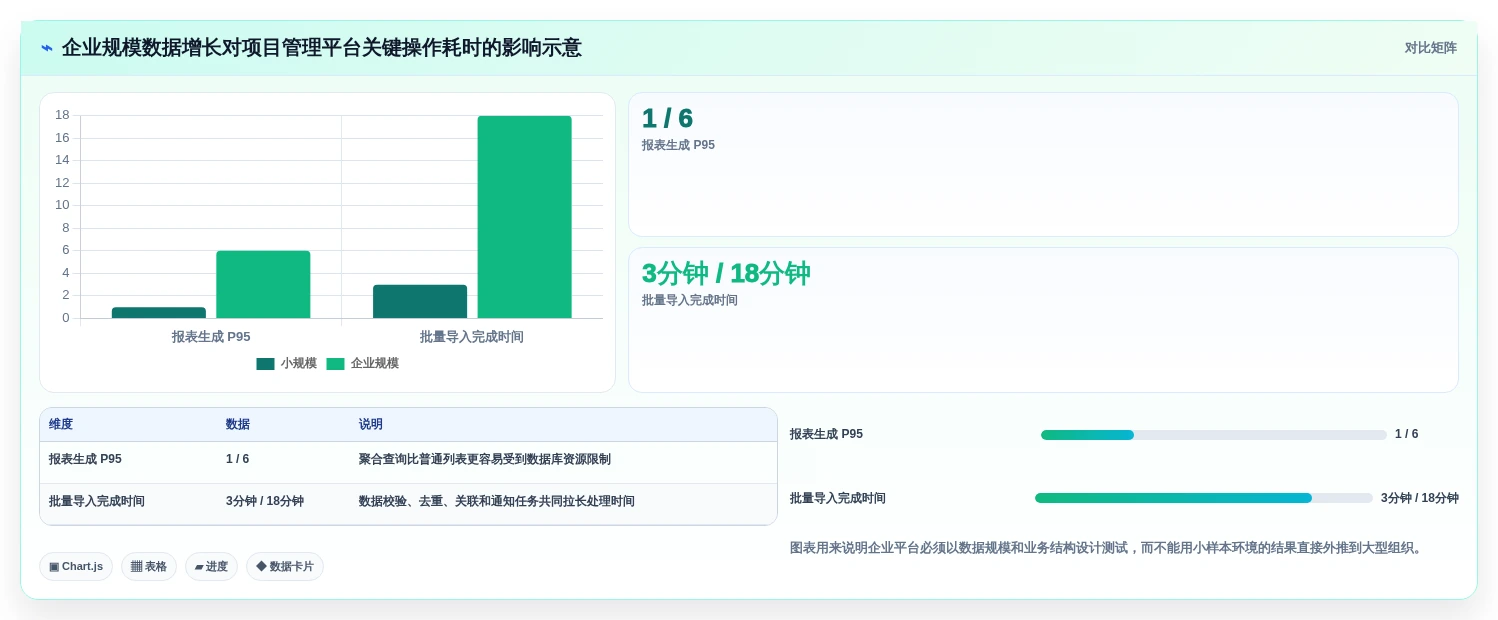Click the 报表生成 P95 progress bar
This screenshot has height=620, width=1498.
1214,435
